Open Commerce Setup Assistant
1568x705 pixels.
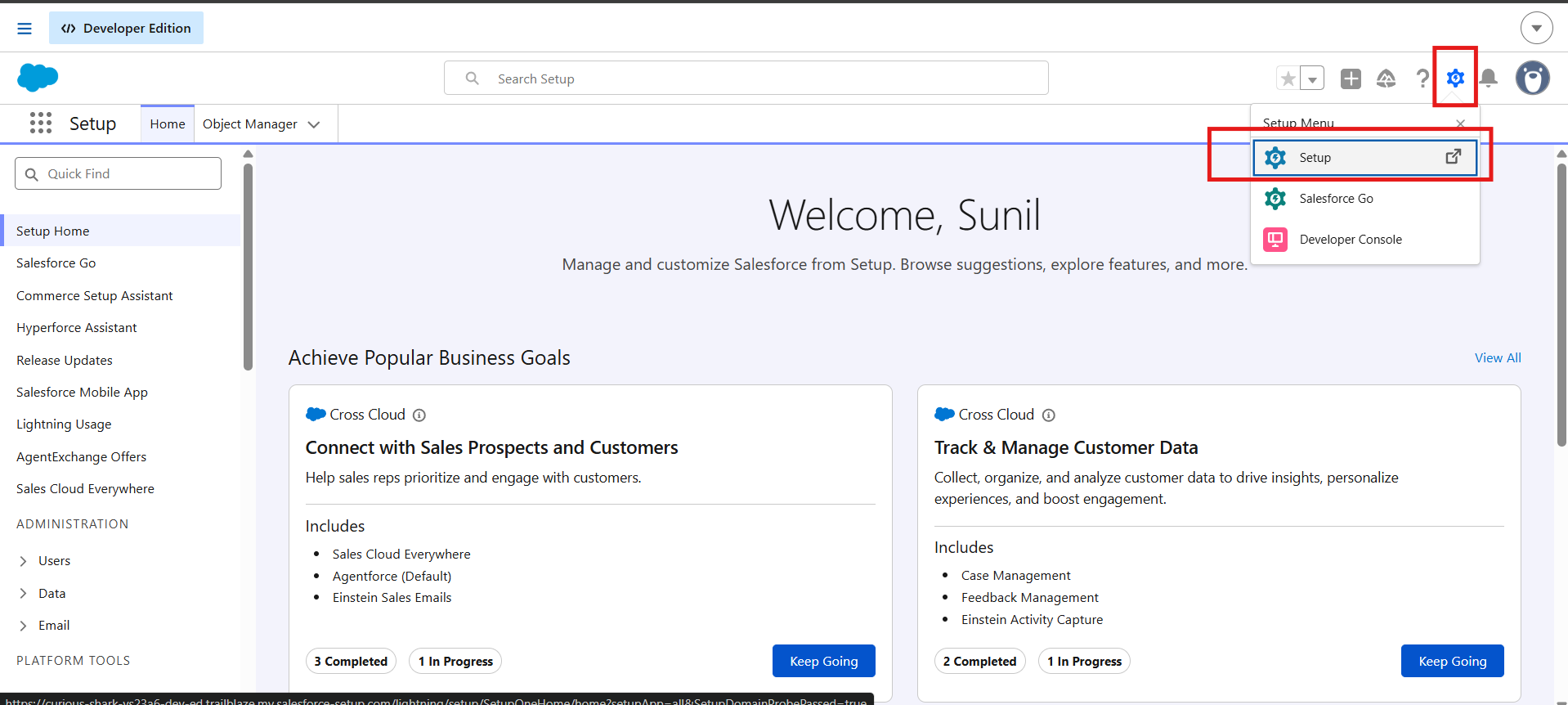pos(95,296)
